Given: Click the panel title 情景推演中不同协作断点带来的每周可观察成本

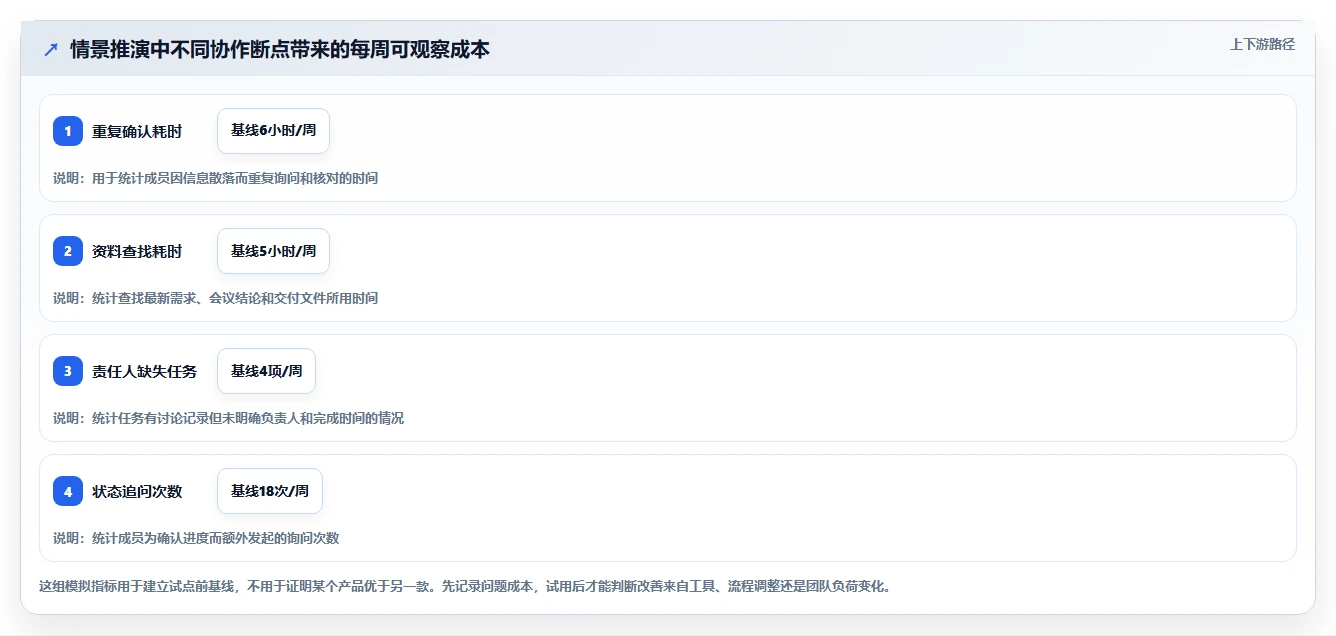Looking at the screenshot, I should (x=280, y=49).
